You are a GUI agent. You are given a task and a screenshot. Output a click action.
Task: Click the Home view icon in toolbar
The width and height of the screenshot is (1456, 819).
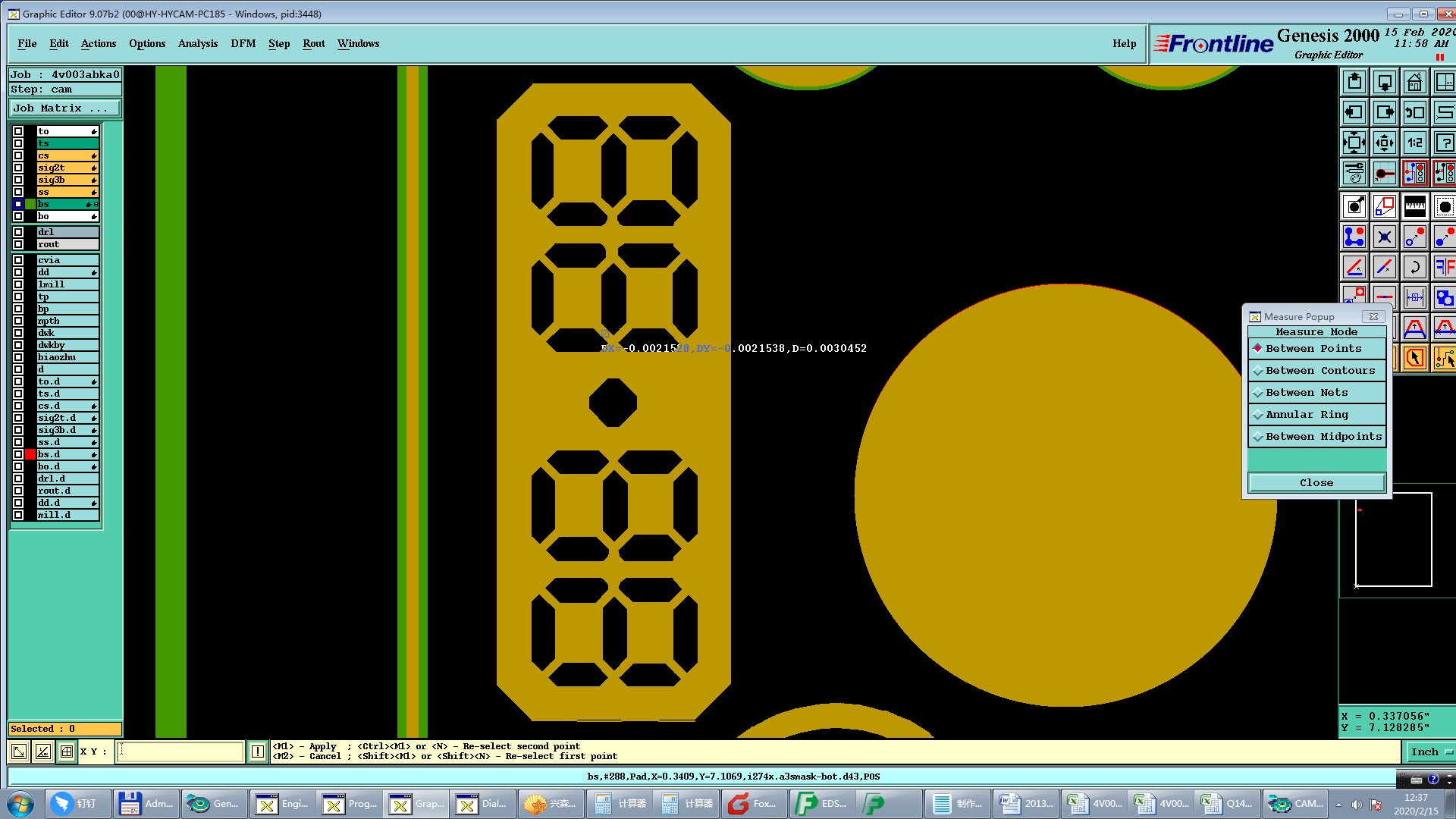(x=1414, y=82)
